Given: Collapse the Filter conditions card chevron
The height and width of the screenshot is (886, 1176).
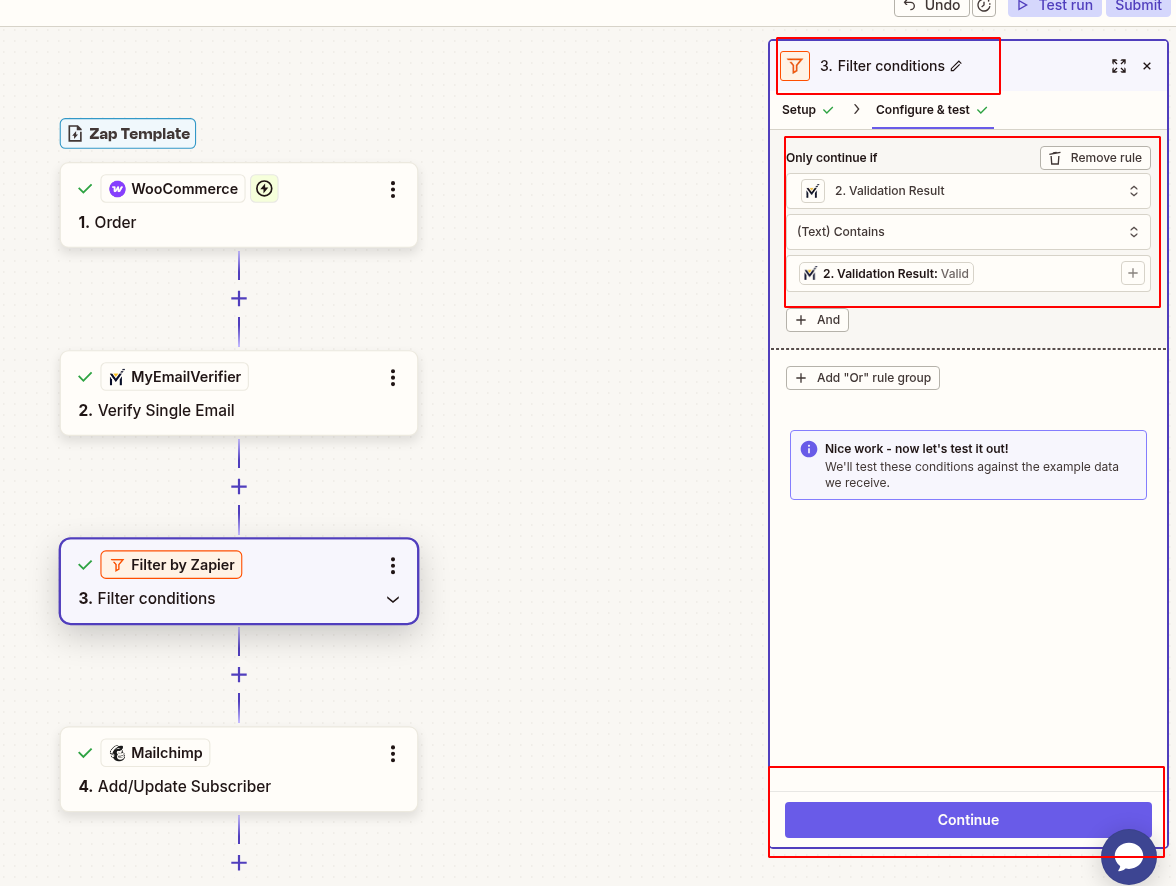Looking at the screenshot, I should [x=393, y=598].
